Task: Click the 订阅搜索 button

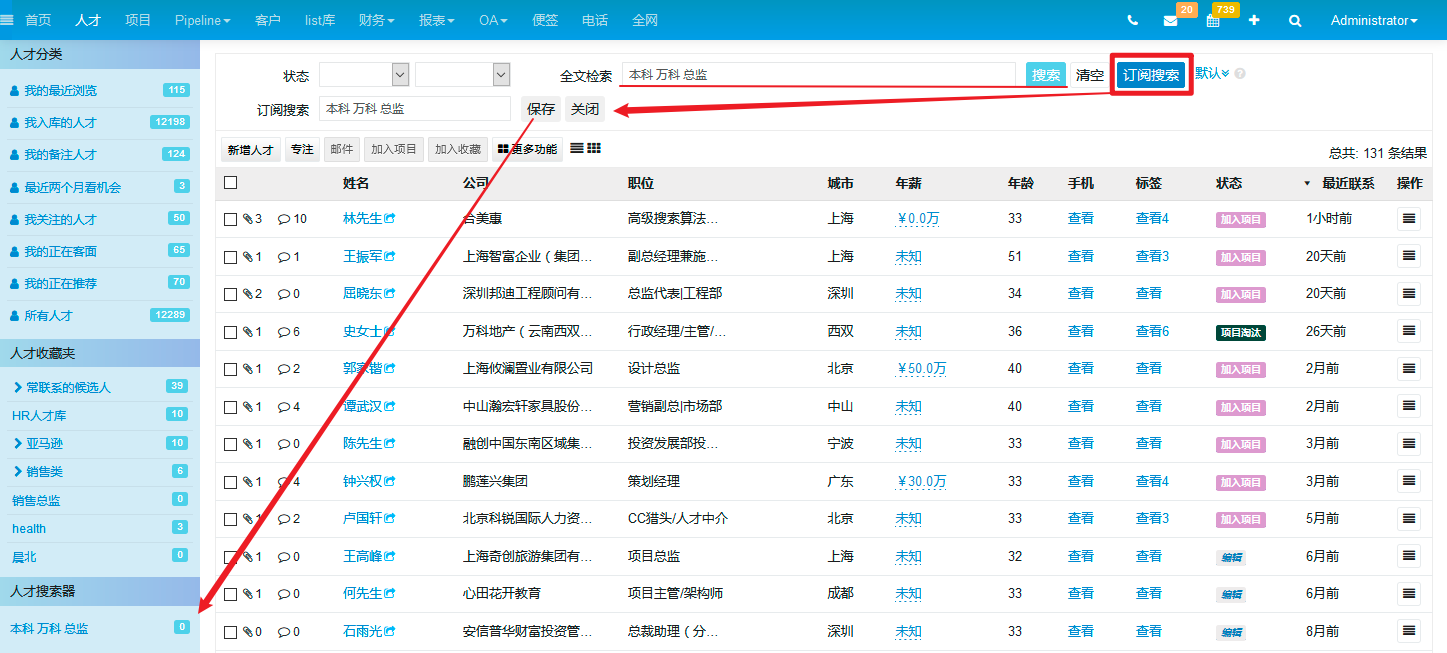Action: pos(1151,75)
